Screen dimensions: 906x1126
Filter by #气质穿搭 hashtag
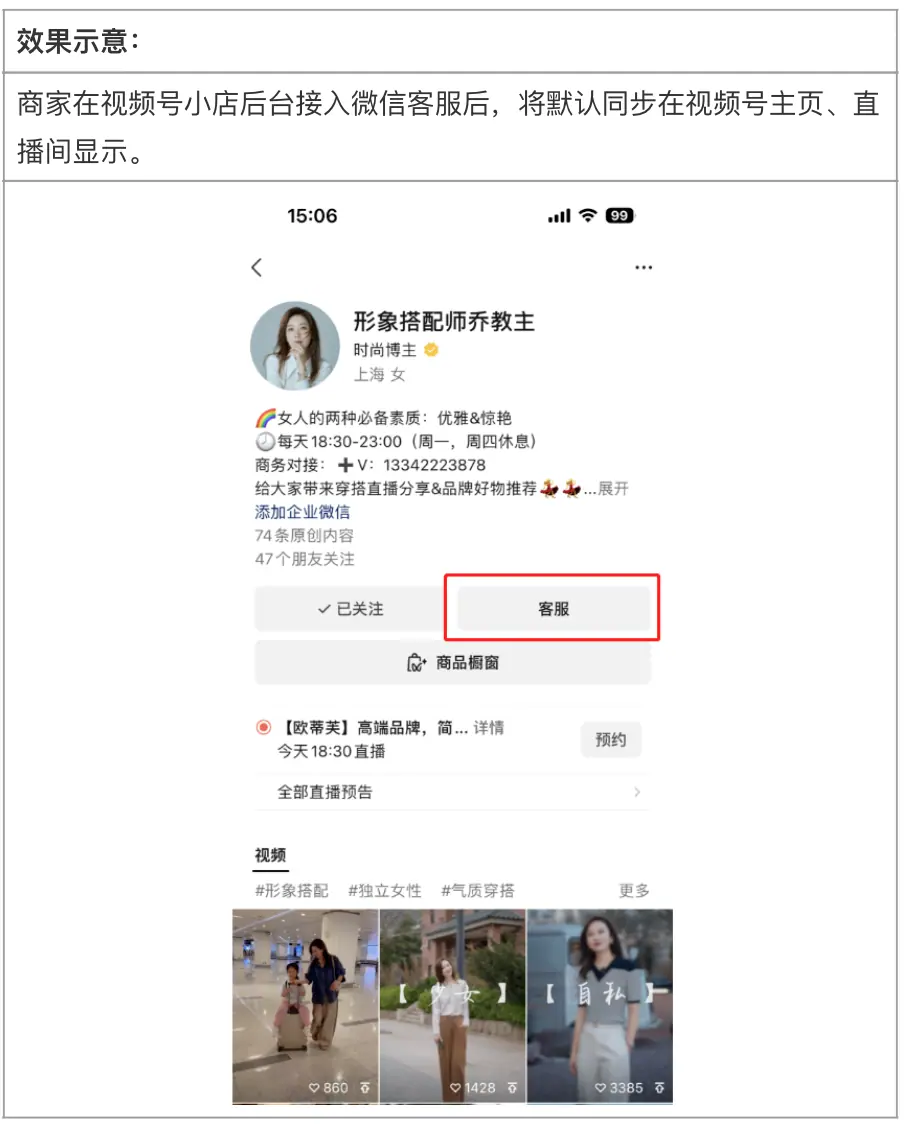pos(478,890)
